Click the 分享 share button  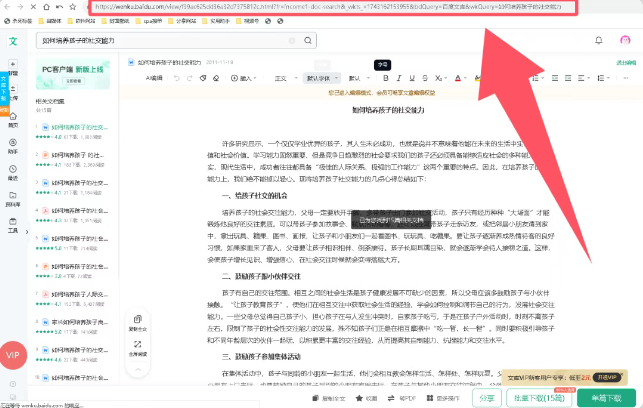(x=487, y=398)
